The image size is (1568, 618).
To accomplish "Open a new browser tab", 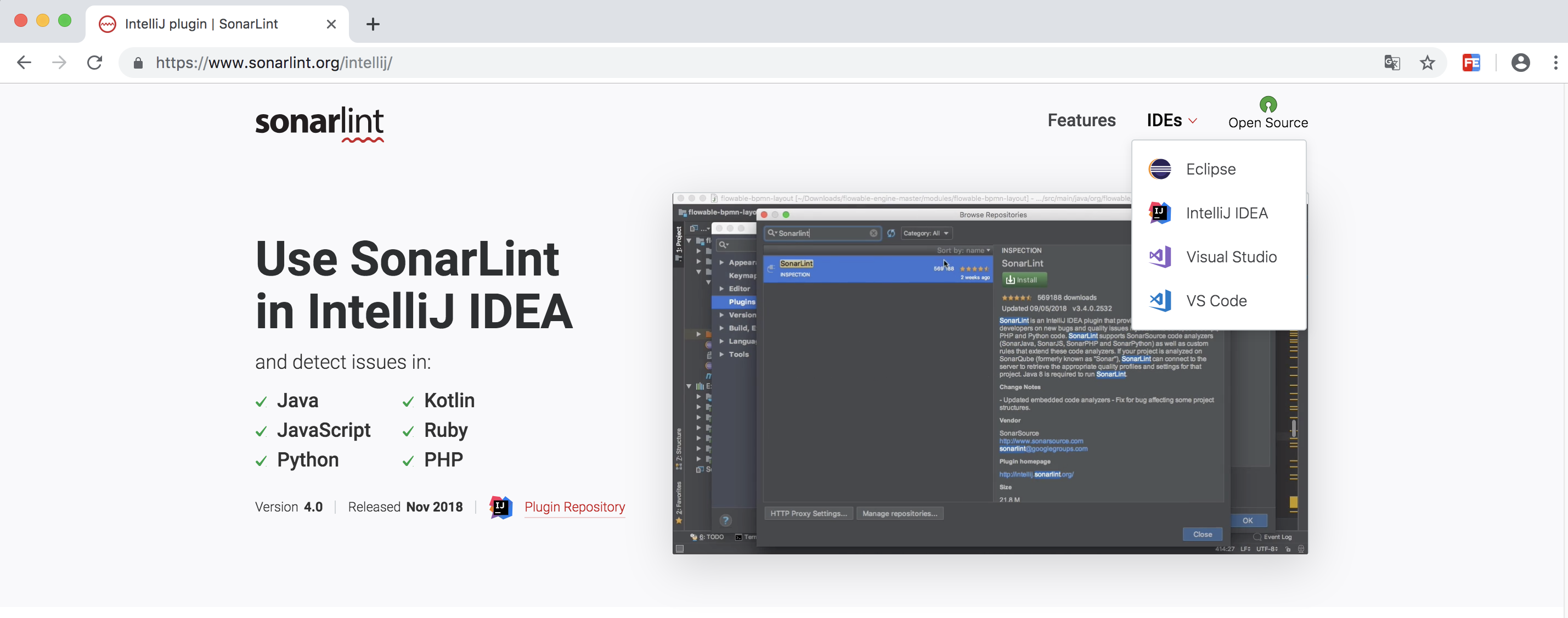I will click(373, 24).
